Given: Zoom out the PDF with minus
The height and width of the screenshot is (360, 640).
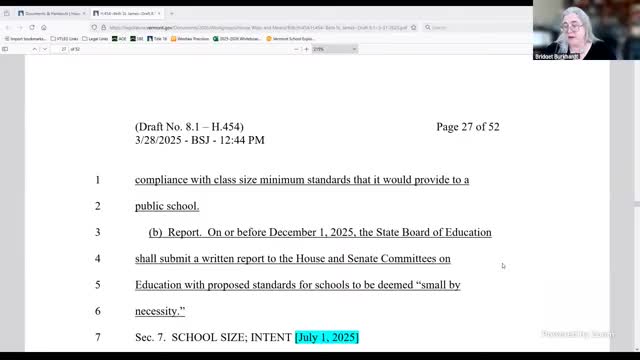Looking at the screenshot, I should coord(296,49).
